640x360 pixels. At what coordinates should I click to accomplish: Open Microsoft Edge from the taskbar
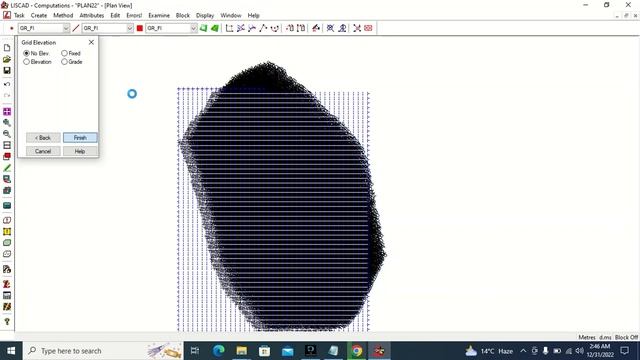click(219, 351)
